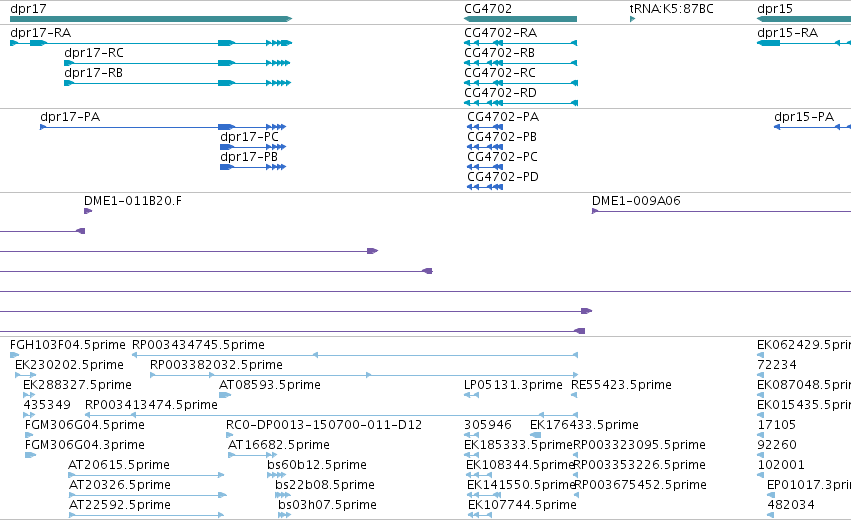
Task: Select EST RP003323095.5prime
Action: click(x=576, y=455)
